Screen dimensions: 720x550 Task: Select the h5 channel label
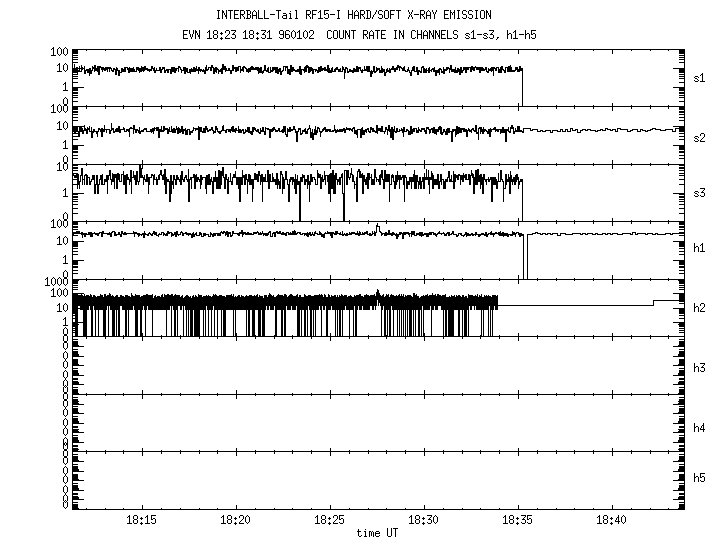(x=700, y=479)
